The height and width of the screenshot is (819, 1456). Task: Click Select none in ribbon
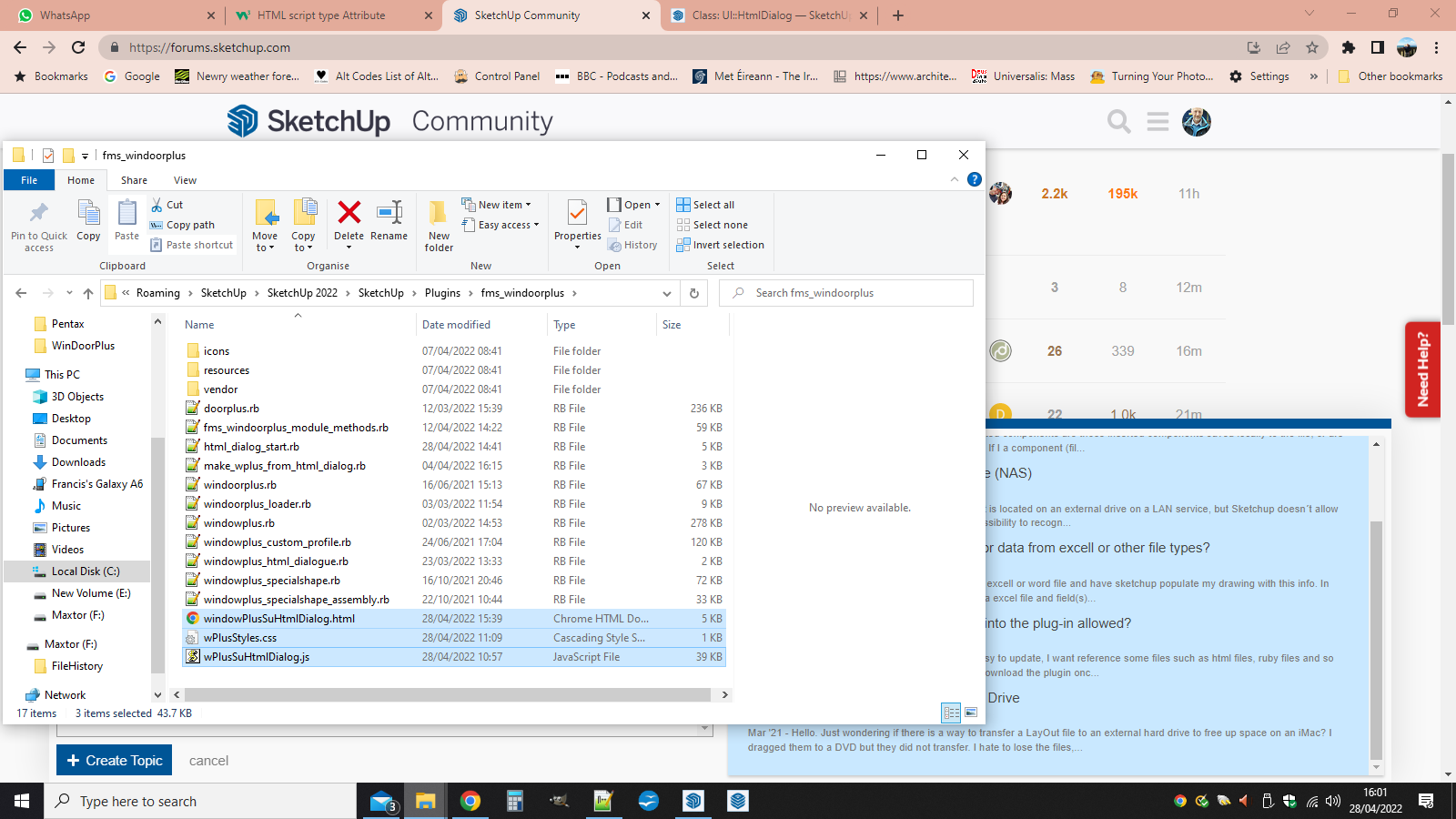click(x=713, y=225)
